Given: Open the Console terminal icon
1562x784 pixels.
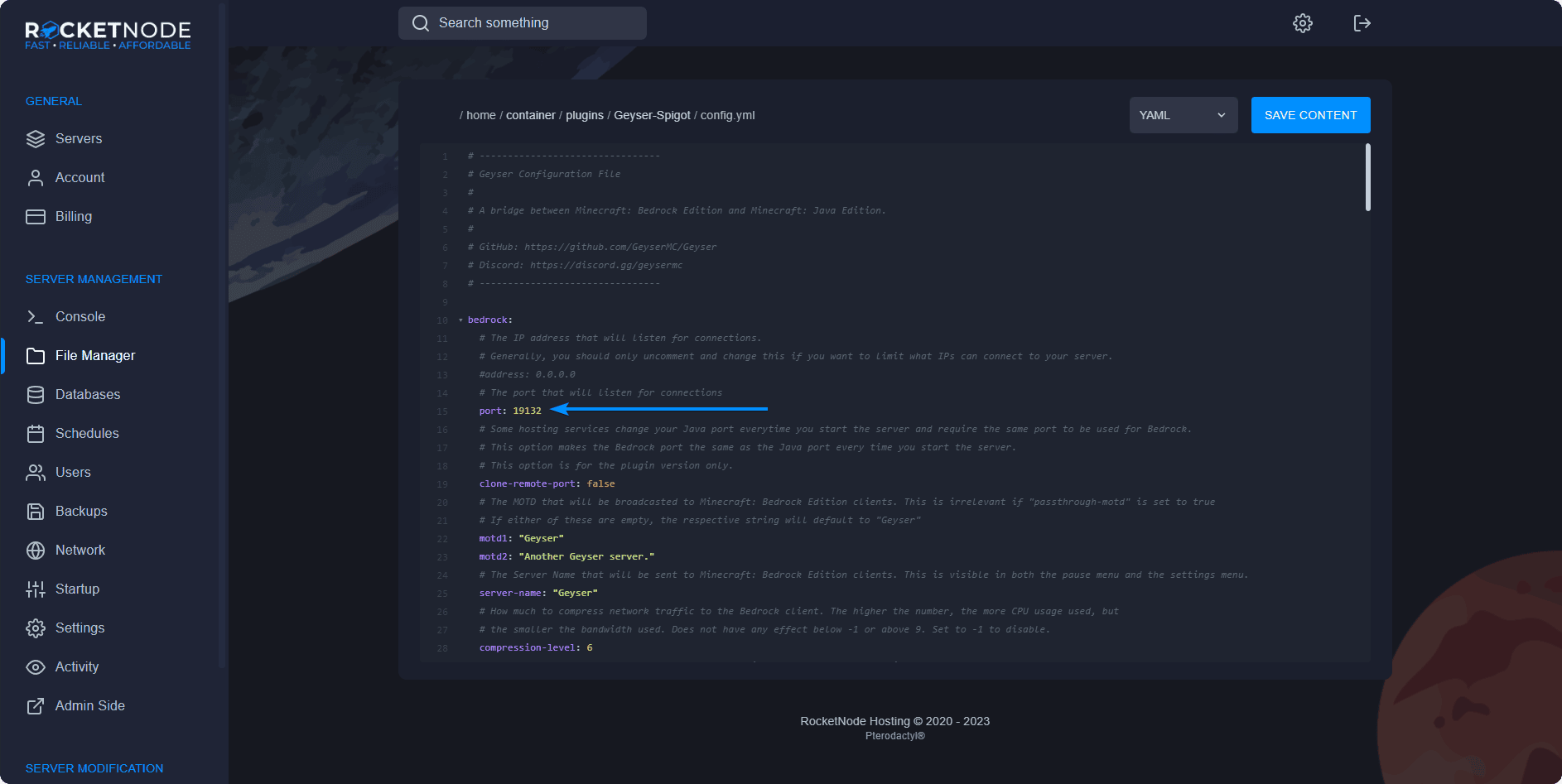Looking at the screenshot, I should [x=36, y=317].
